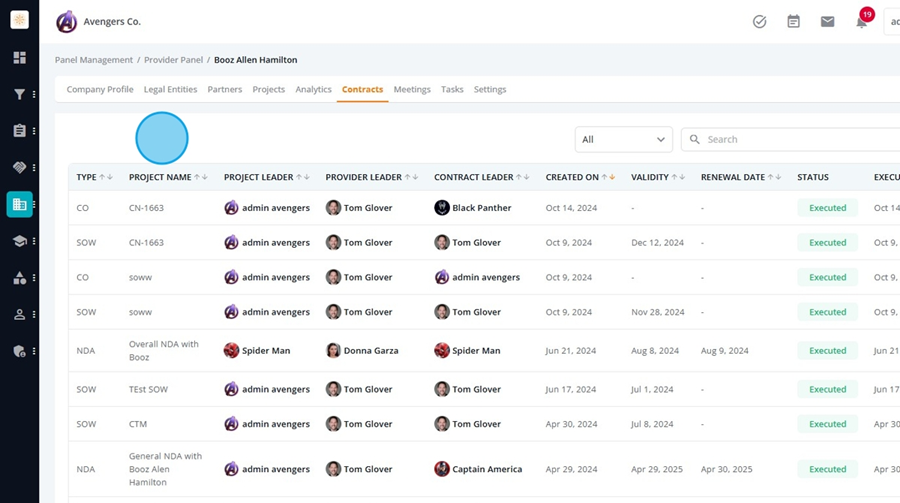Click Donna Garza provider leader

[362, 351]
